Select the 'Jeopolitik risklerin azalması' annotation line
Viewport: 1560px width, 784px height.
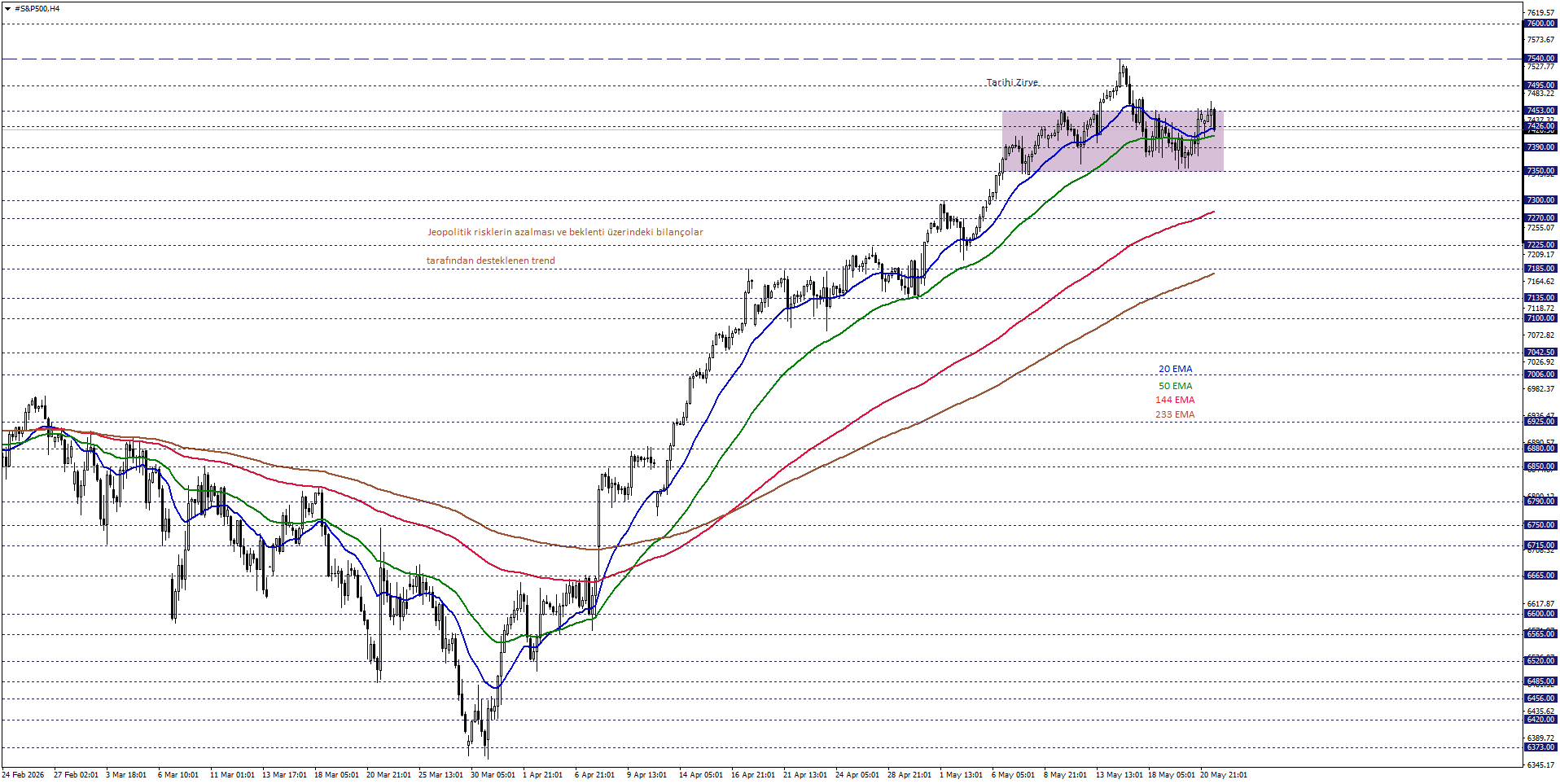coord(565,232)
